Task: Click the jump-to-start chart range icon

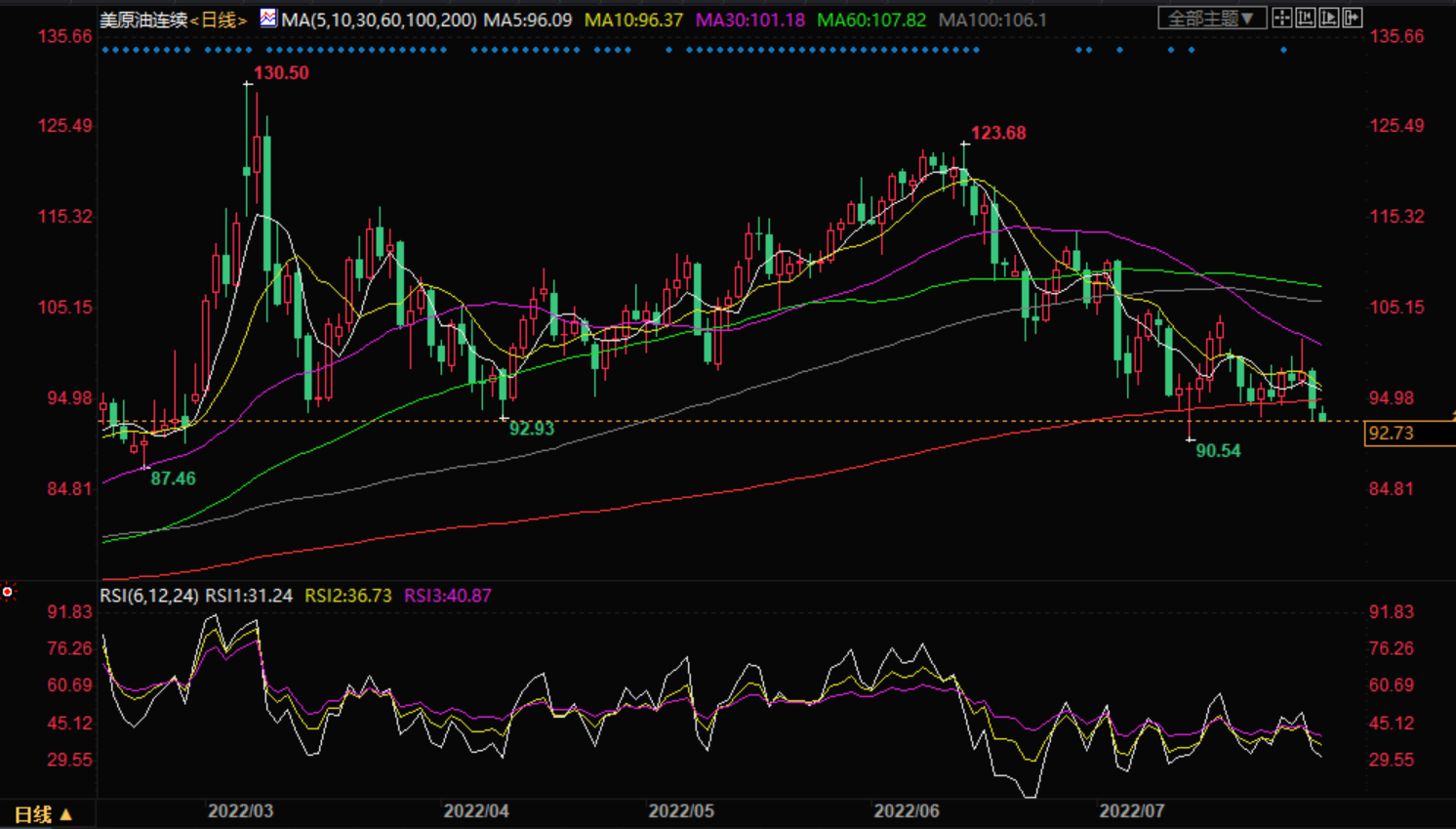Action: click(1306, 19)
